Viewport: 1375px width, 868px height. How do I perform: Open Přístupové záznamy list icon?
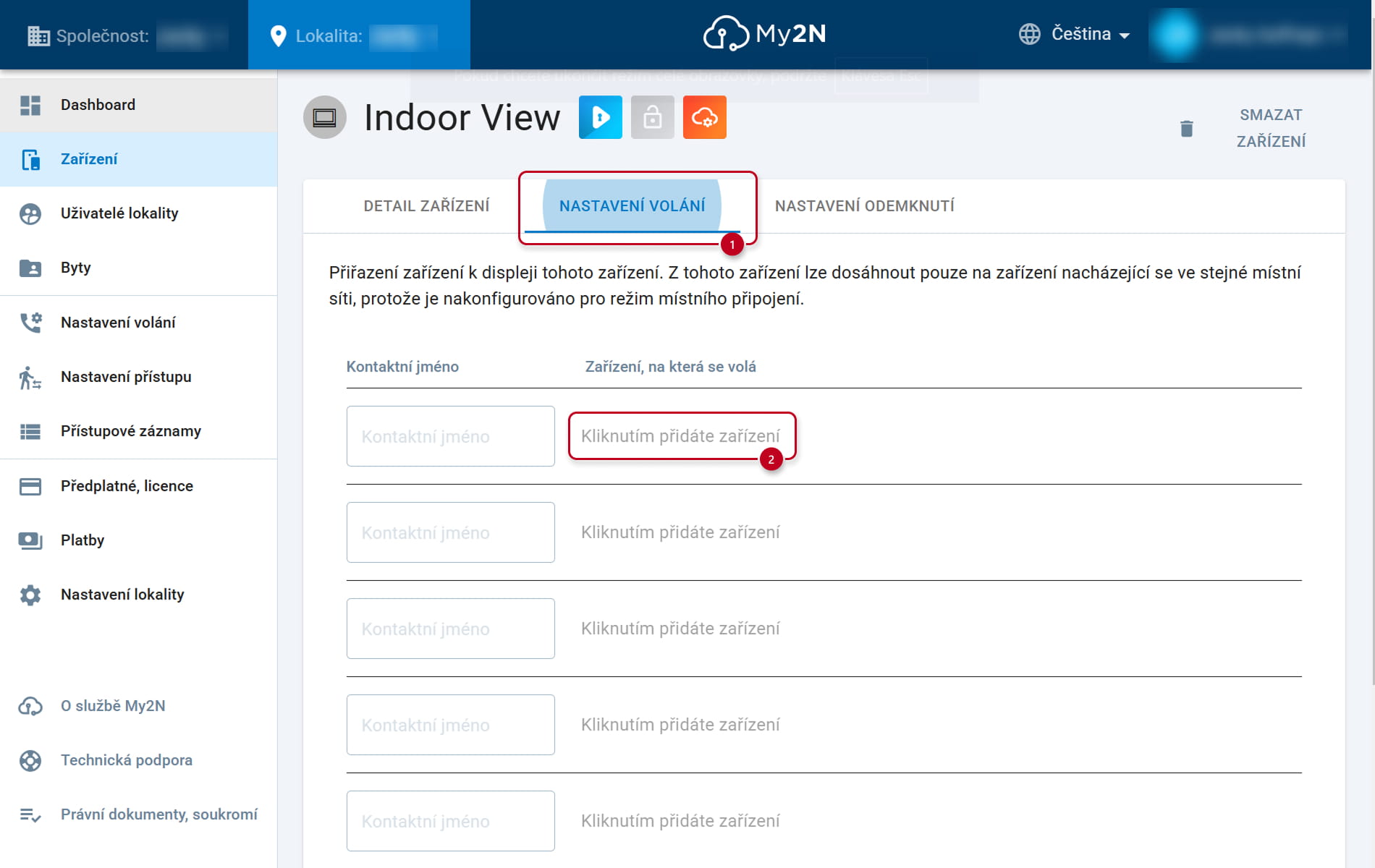tap(30, 432)
